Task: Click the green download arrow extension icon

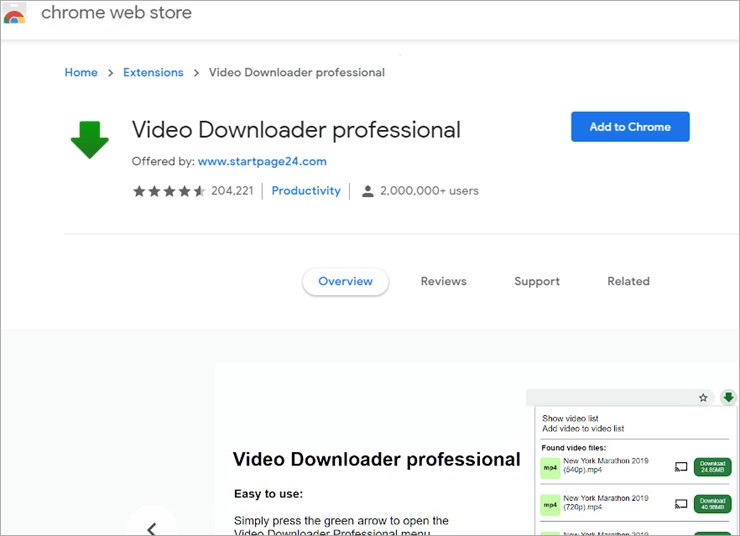Action: click(x=90, y=140)
